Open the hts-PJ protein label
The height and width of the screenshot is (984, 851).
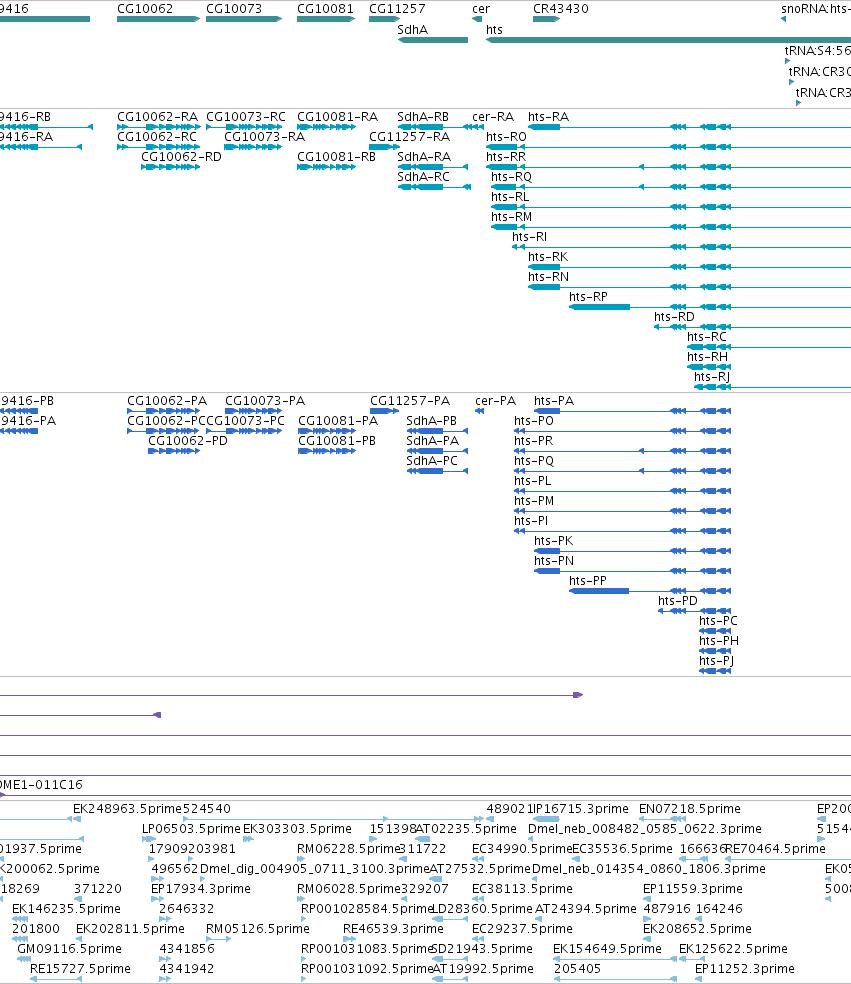click(717, 661)
